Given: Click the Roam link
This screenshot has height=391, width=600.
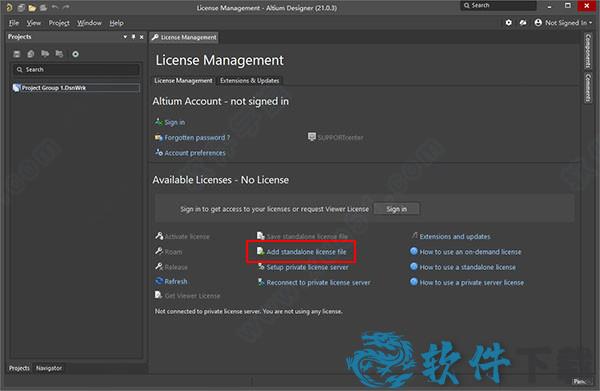Looking at the screenshot, I should tap(173, 252).
